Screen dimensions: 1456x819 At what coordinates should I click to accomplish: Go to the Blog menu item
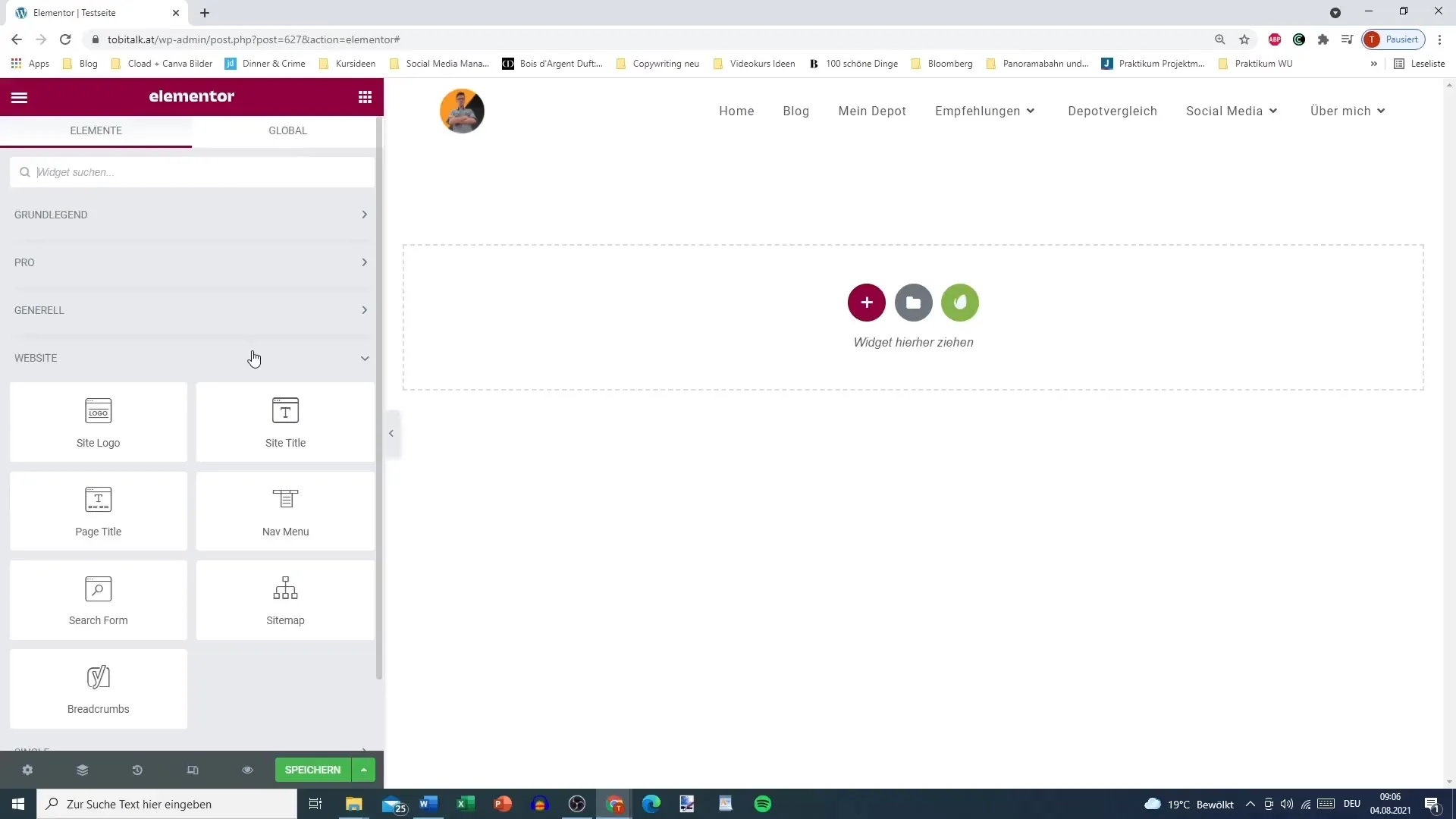[796, 111]
